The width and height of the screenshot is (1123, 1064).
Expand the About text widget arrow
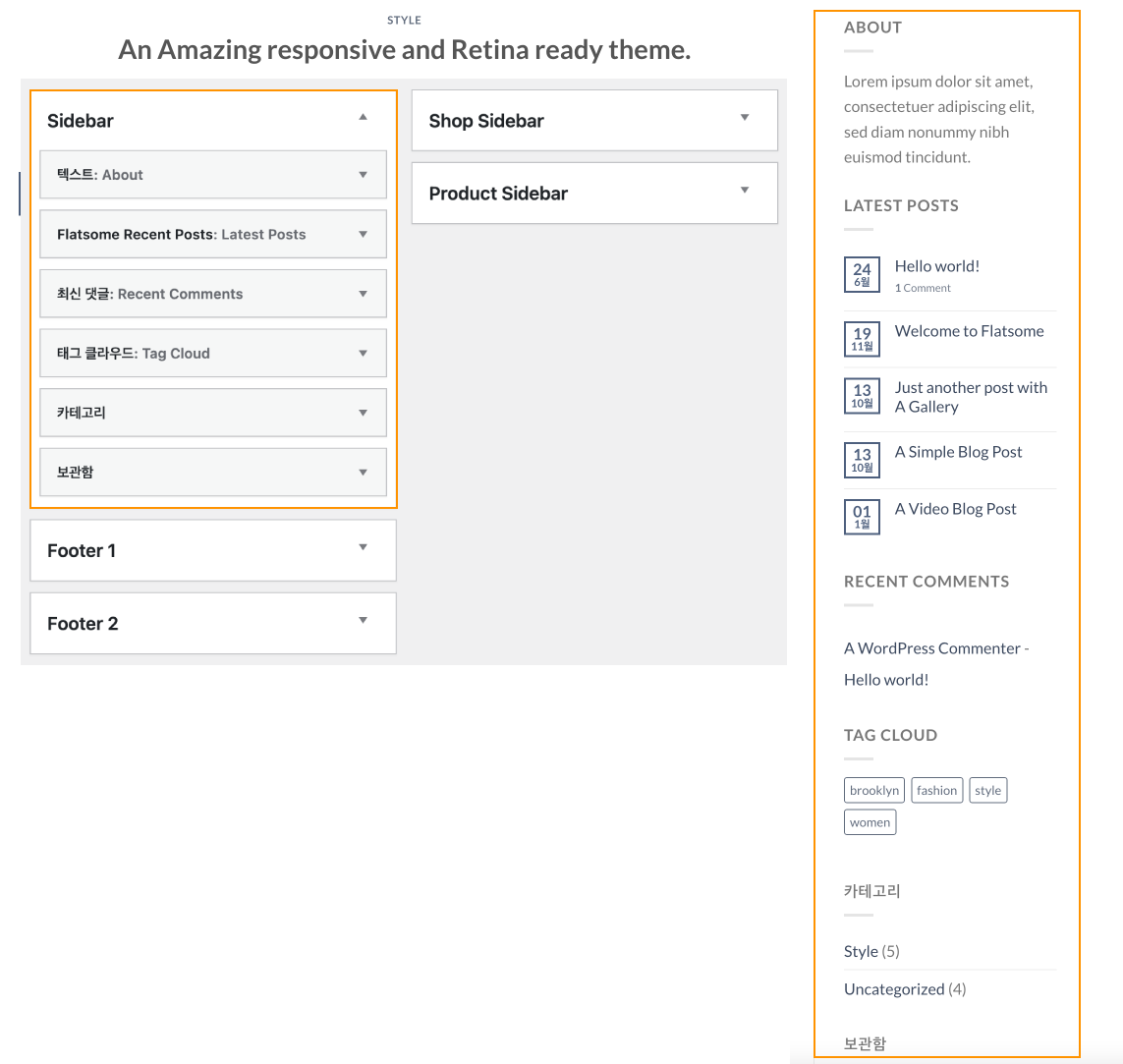(x=364, y=175)
